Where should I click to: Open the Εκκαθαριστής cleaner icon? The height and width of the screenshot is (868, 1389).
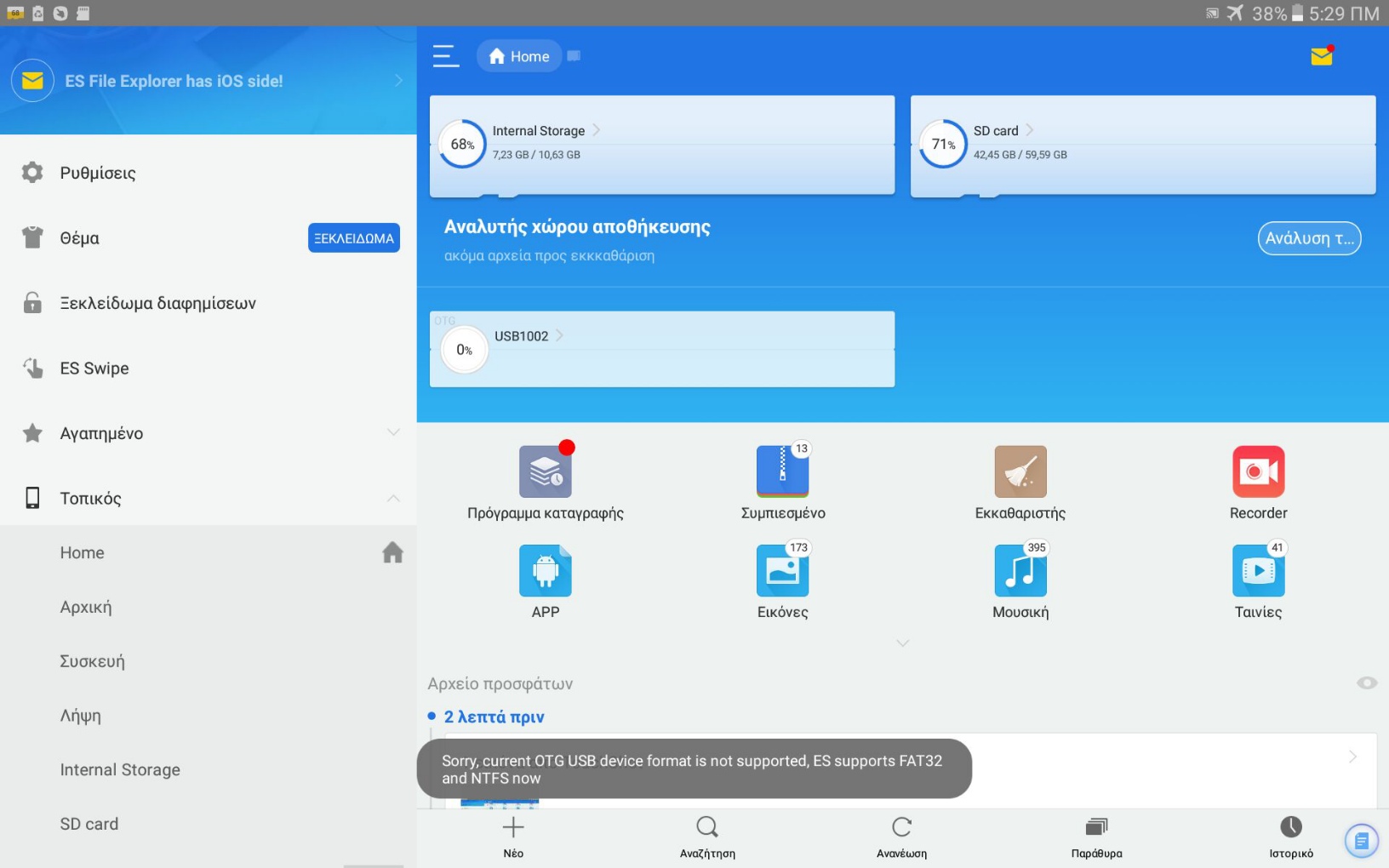1020,472
